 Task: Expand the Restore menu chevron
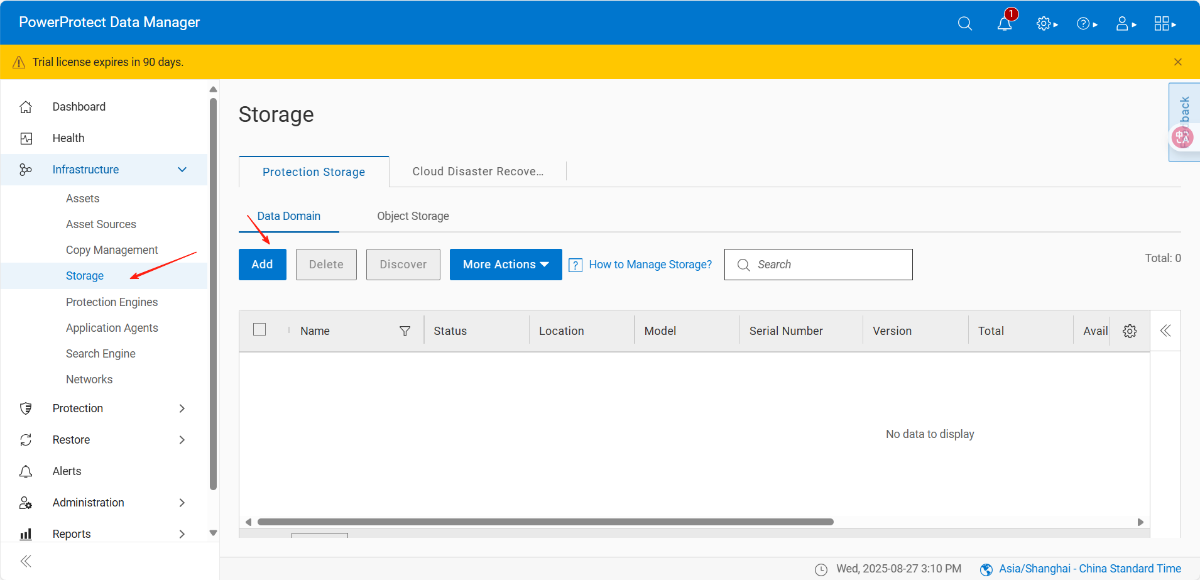coord(182,440)
